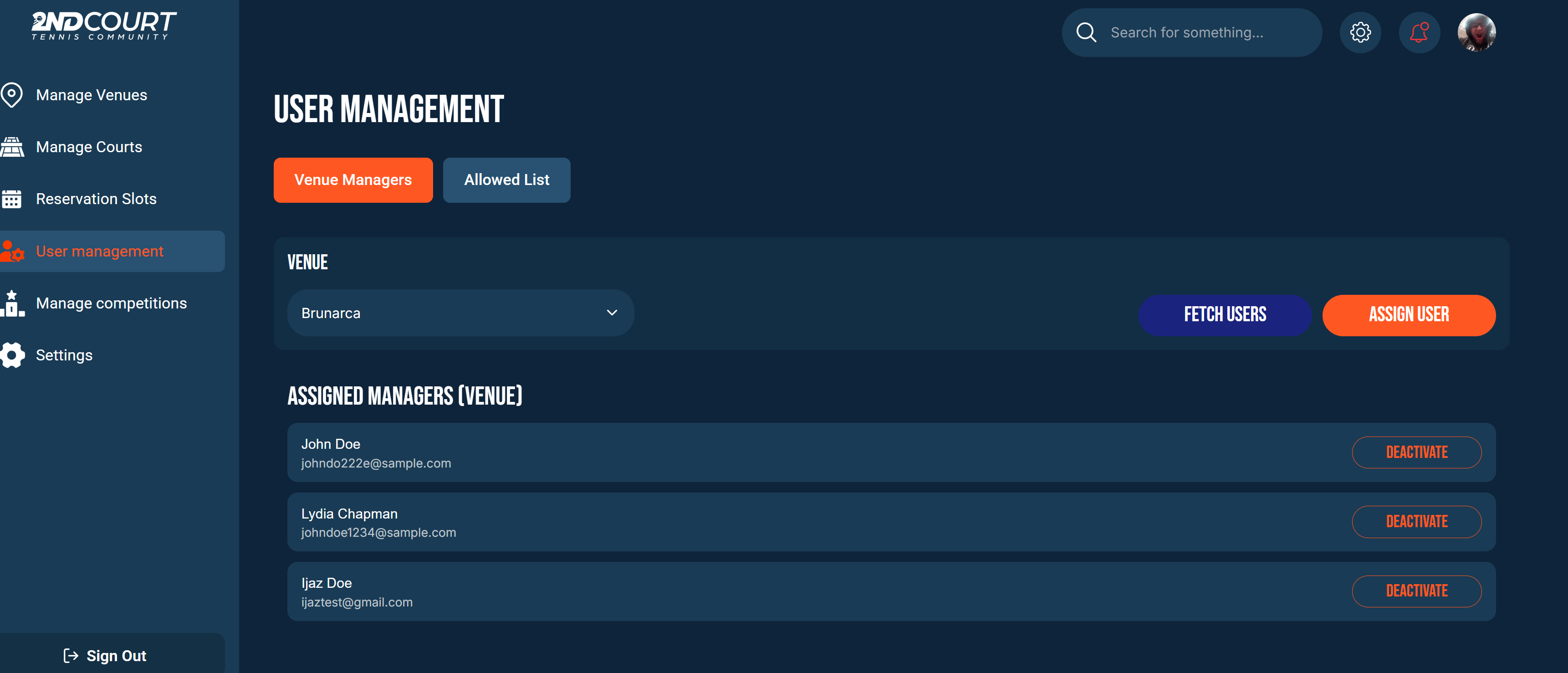Click the search magnifier icon
The height and width of the screenshot is (673, 1568).
pyautogui.click(x=1086, y=32)
